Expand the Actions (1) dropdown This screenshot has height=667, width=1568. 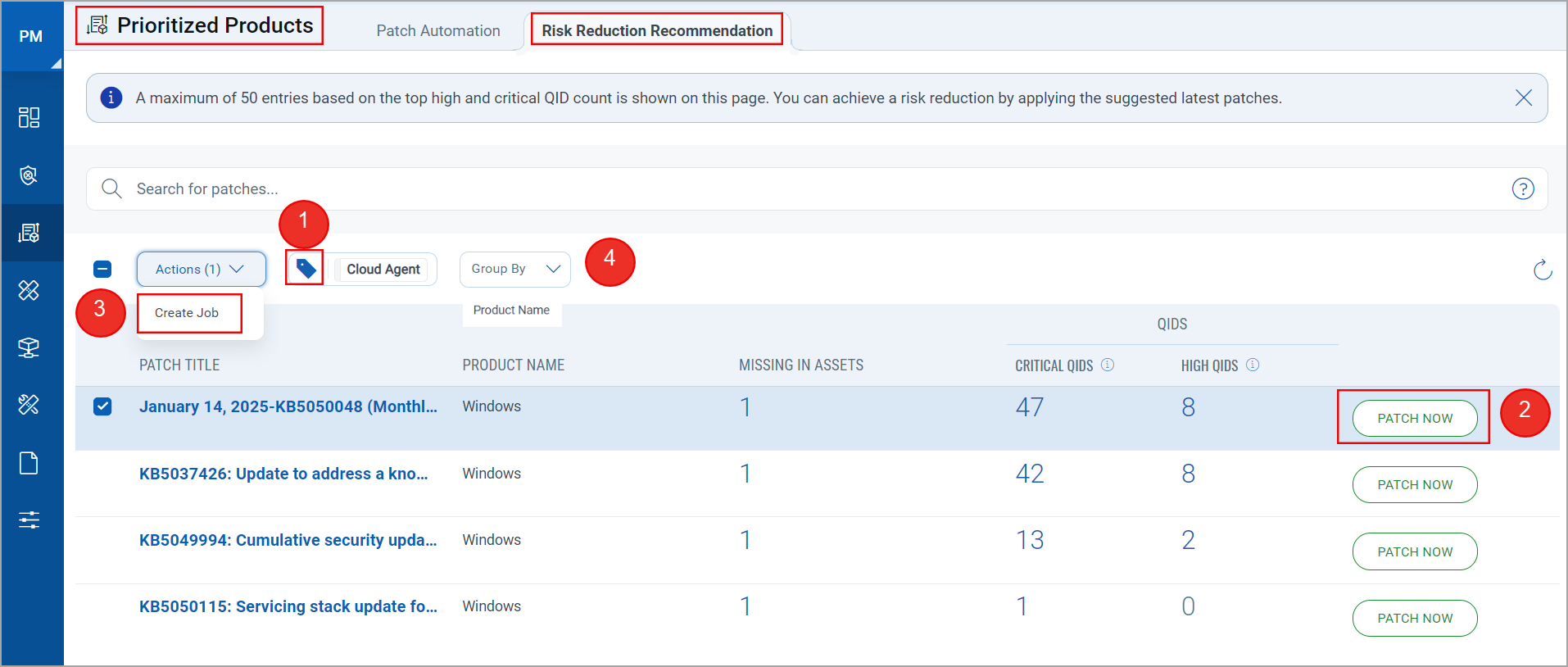click(201, 269)
